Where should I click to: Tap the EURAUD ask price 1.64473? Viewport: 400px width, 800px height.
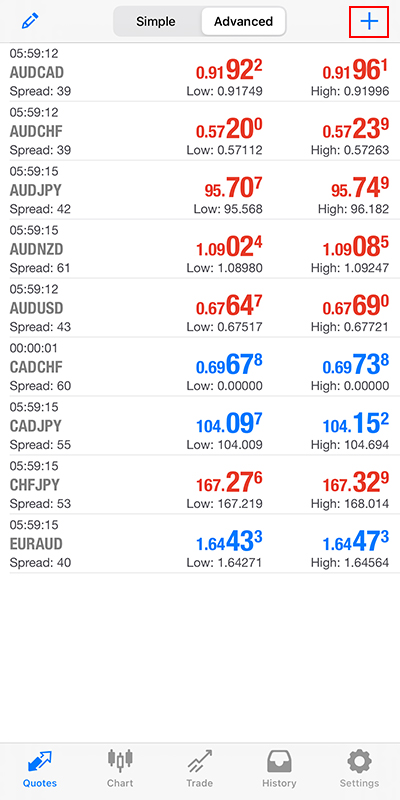356,542
